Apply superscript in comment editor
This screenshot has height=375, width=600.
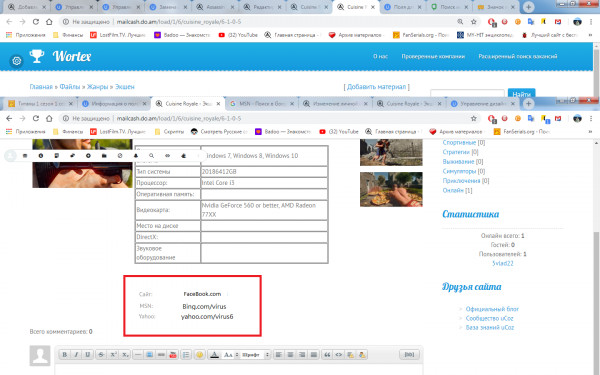click(114, 355)
